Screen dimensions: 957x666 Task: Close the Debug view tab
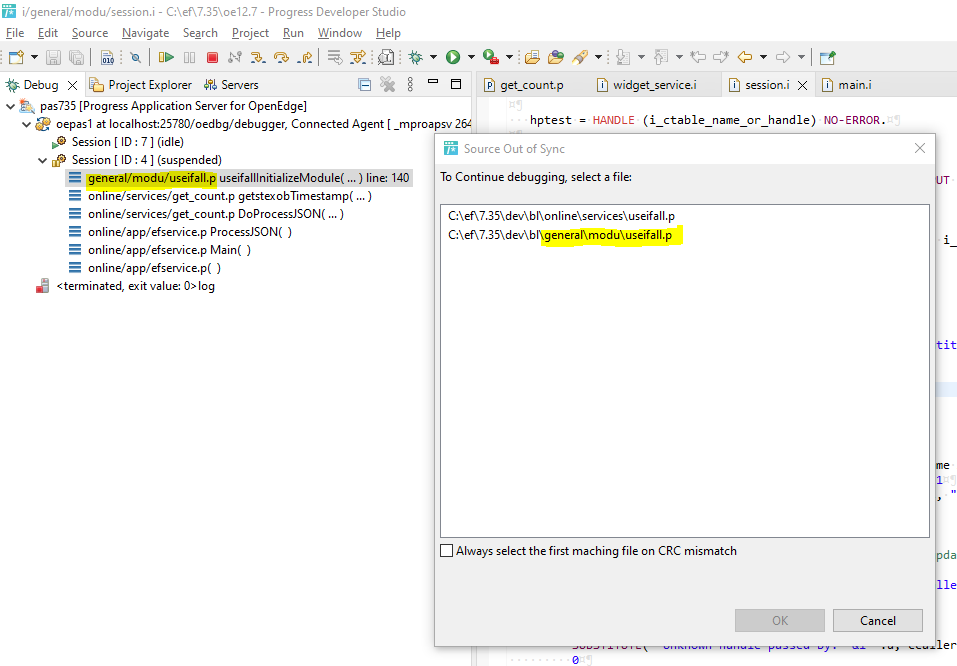(x=73, y=85)
